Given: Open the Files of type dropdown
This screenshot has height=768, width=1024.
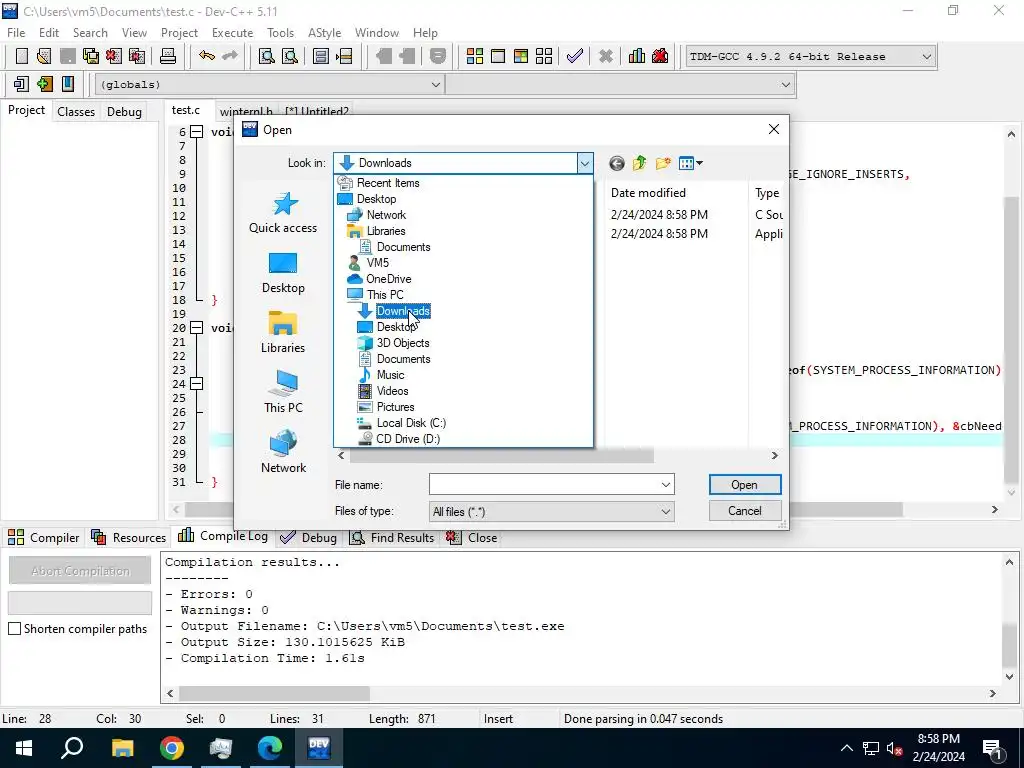Looking at the screenshot, I should click(665, 511).
